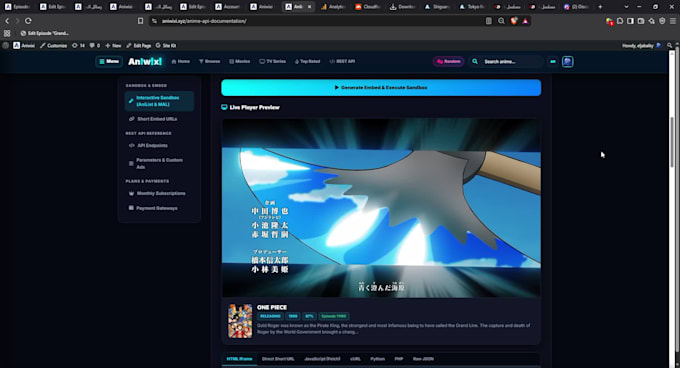Click the site header search magnifier icon

point(475,62)
